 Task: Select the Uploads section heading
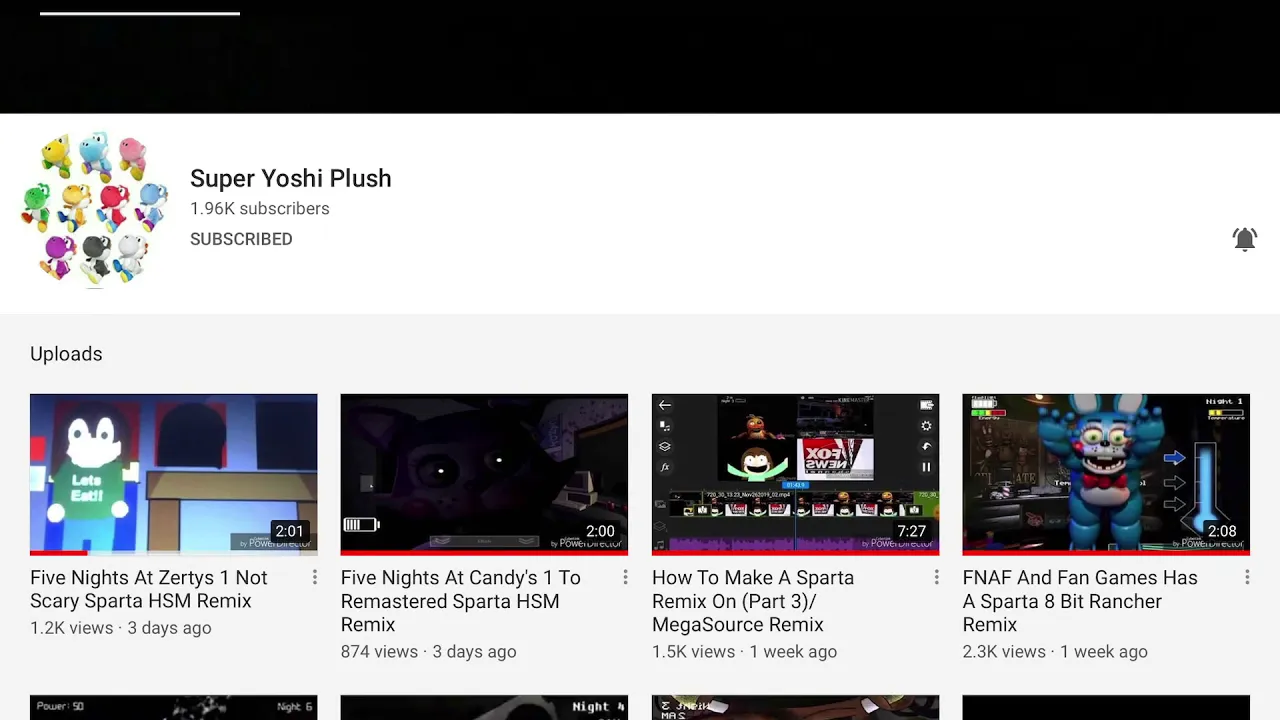[x=66, y=354]
